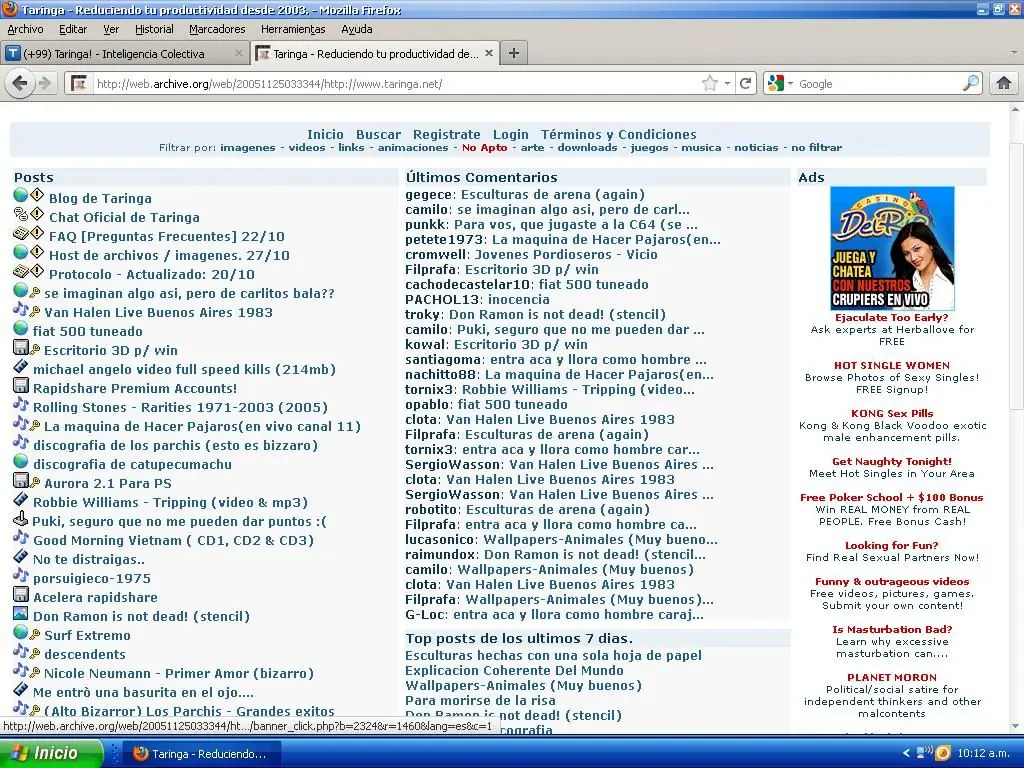The image size is (1024, 768).
Task: Click the Casino Del Rio ad banner
Action: 892,248
